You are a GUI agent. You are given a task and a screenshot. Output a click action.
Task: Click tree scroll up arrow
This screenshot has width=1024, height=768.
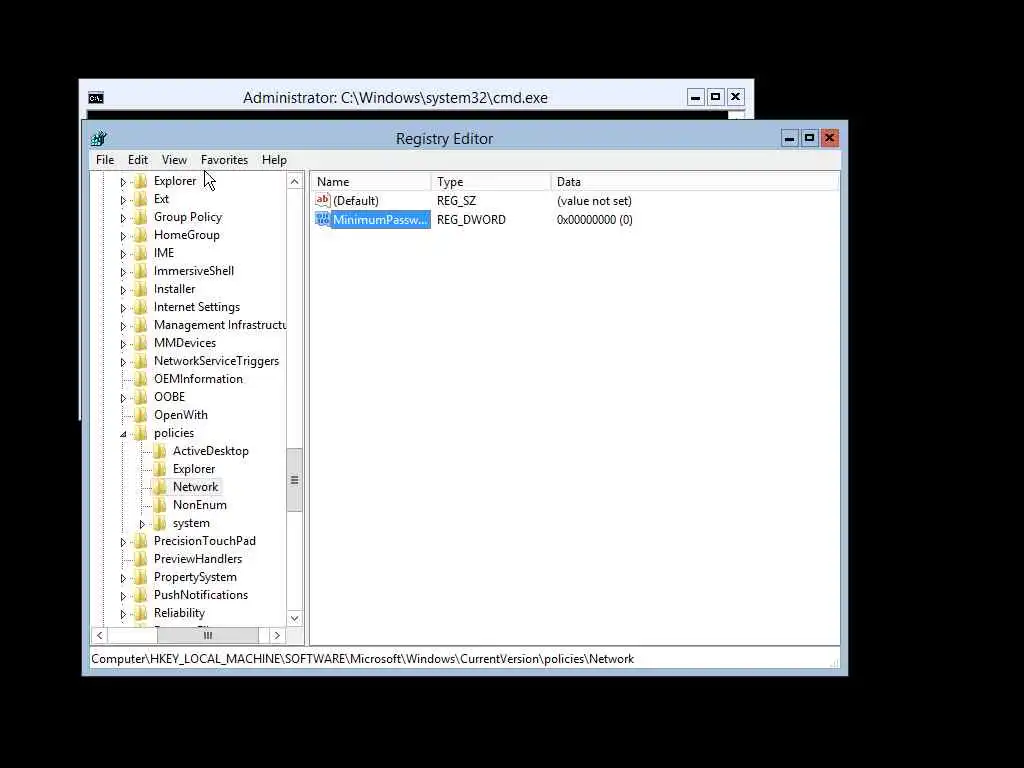coord(295,182)
